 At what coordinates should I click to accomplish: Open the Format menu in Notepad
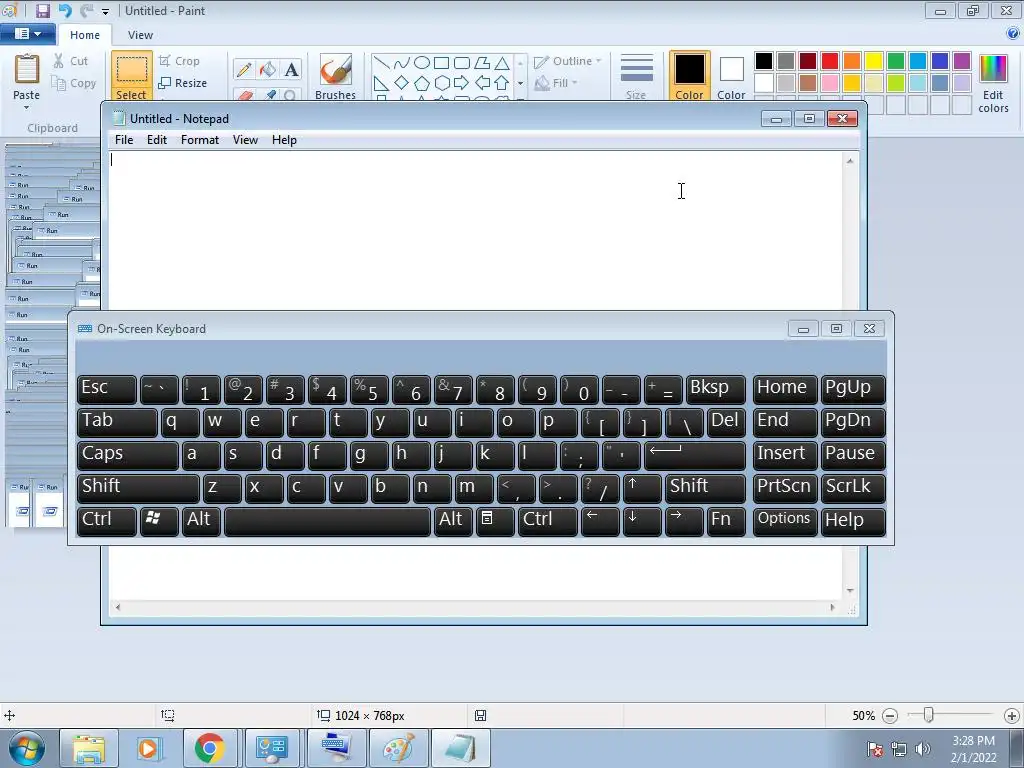pos(200,140)
